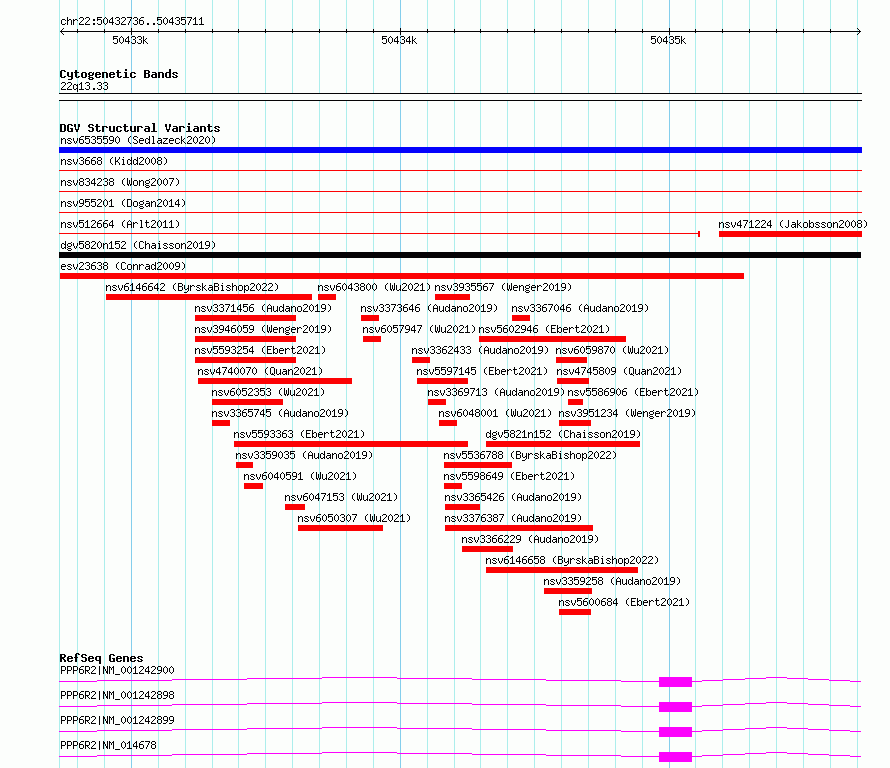This screenshot has width=890, height=768.
Task: Open nsv4745809 (Quan2021) variant
Action: 619,371
